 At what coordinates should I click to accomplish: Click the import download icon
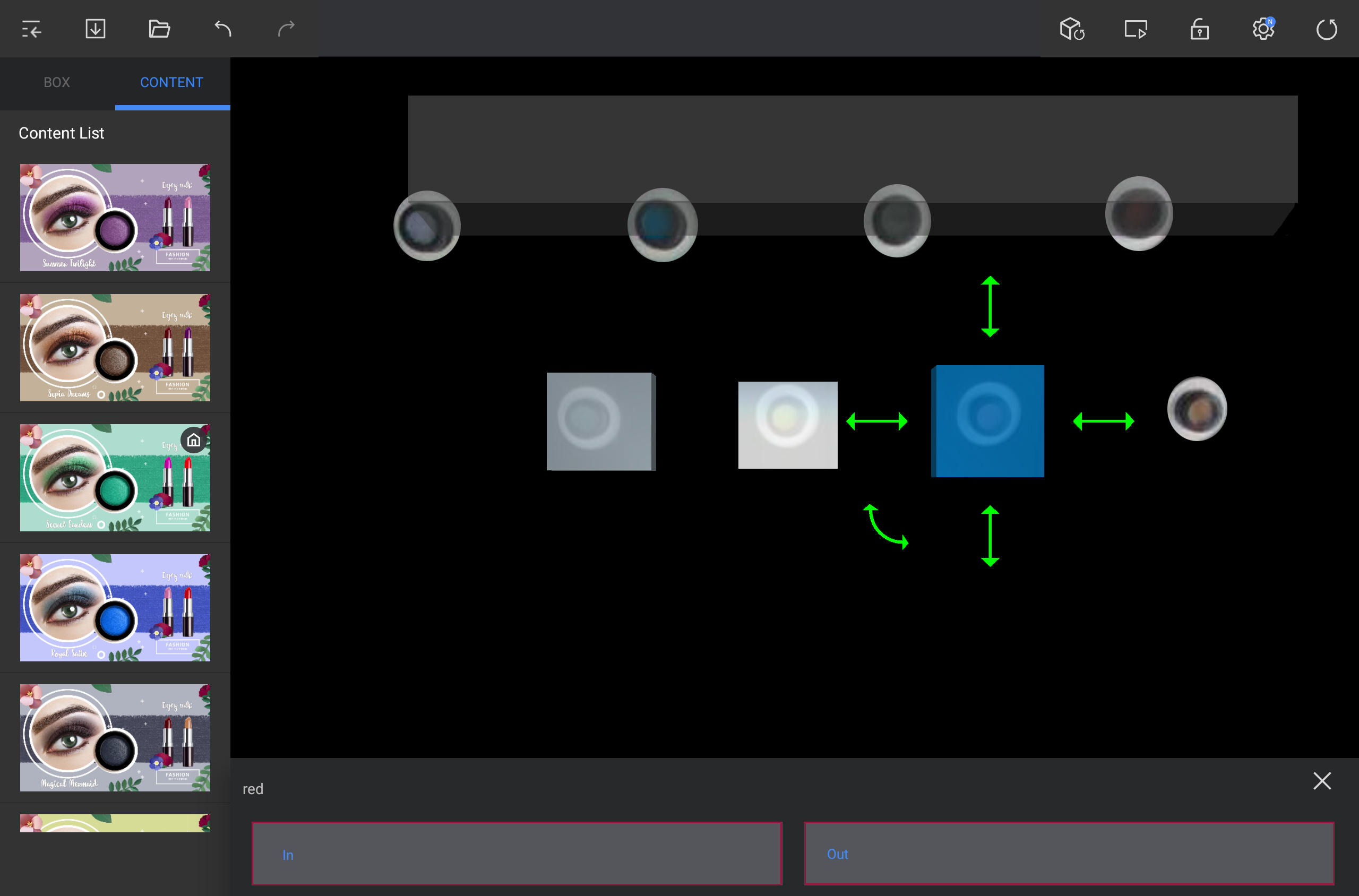96,29
